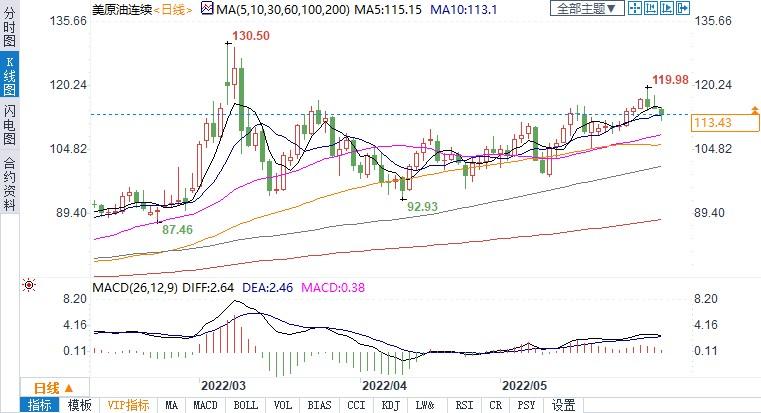
Task: Choose the RSI indicator
Action: coord(463,405)
